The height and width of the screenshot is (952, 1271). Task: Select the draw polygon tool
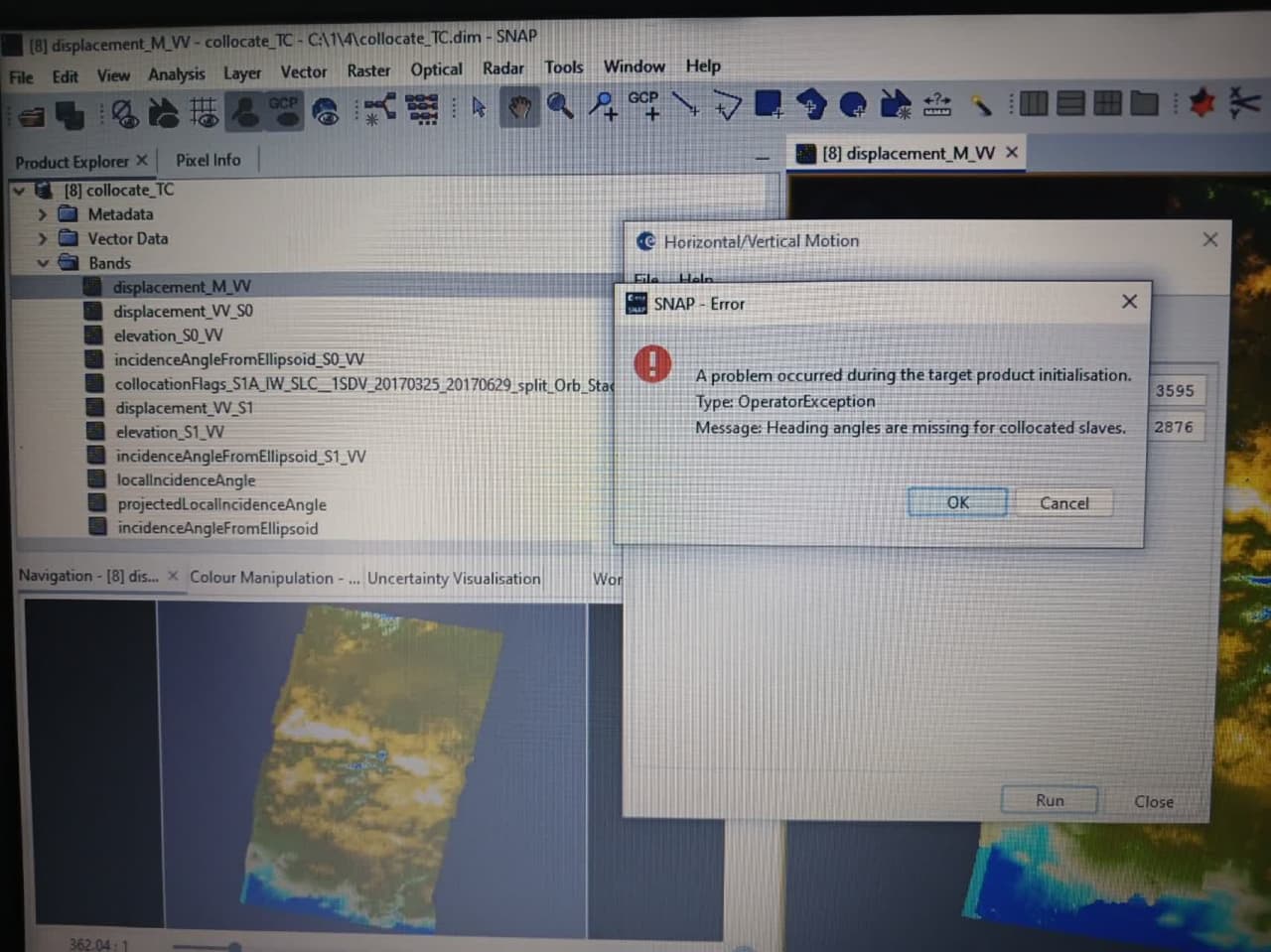pyautogui.click(x=810, y=103)
